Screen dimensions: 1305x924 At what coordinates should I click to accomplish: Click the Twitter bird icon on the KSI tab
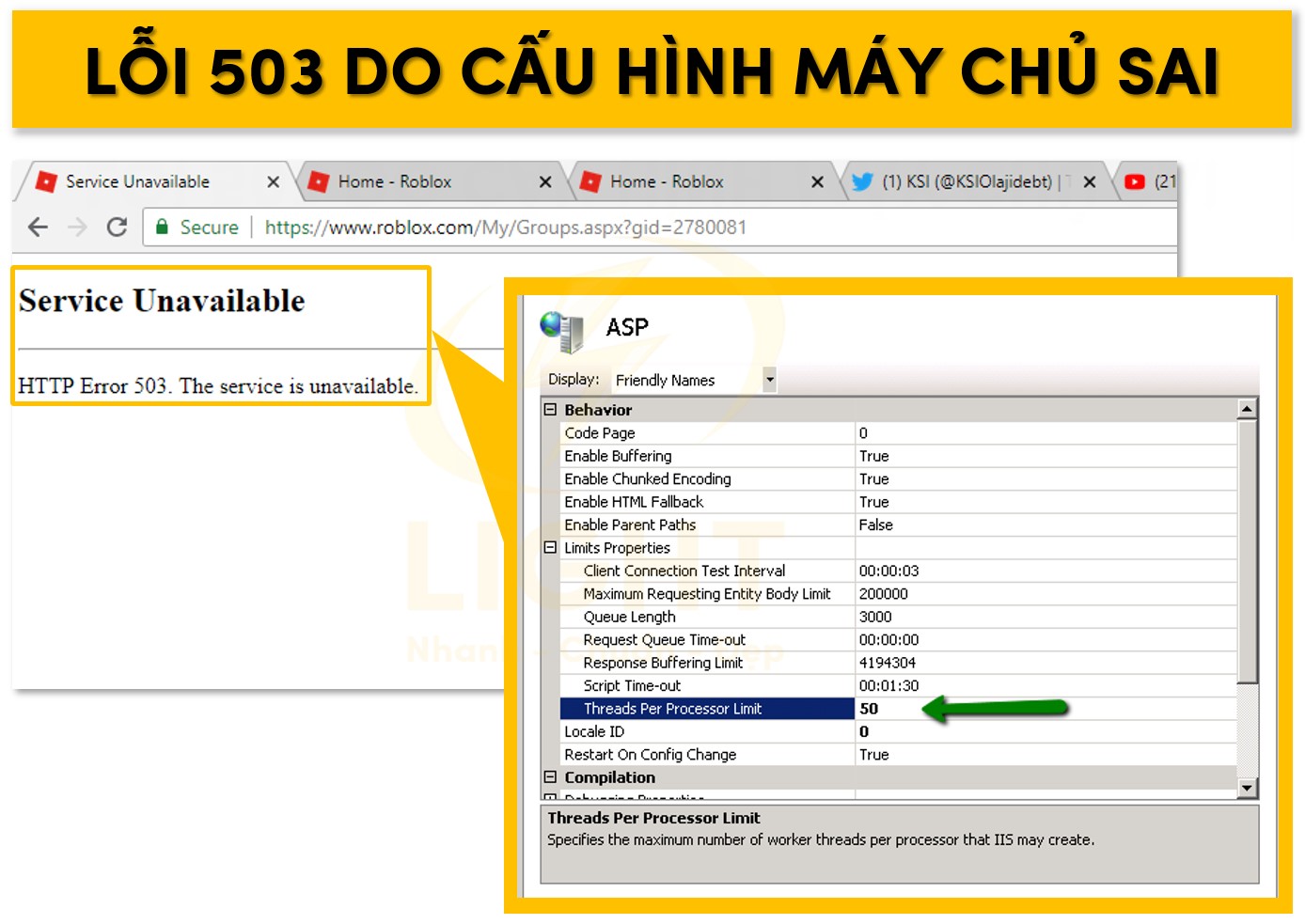(x=862, y=181)
